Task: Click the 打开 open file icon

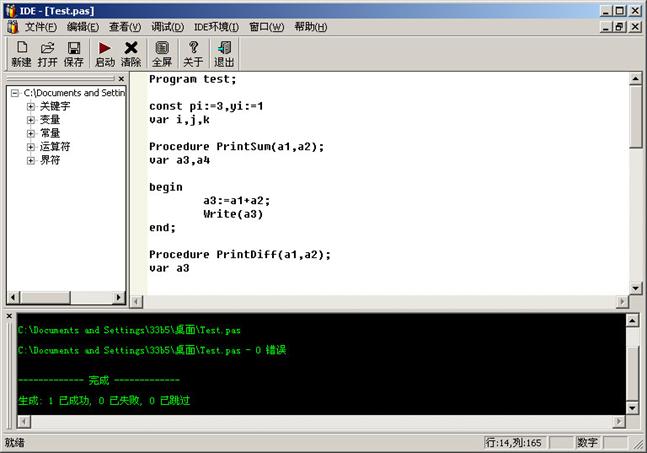Action: pyautogui.click(x=47, y=54)
